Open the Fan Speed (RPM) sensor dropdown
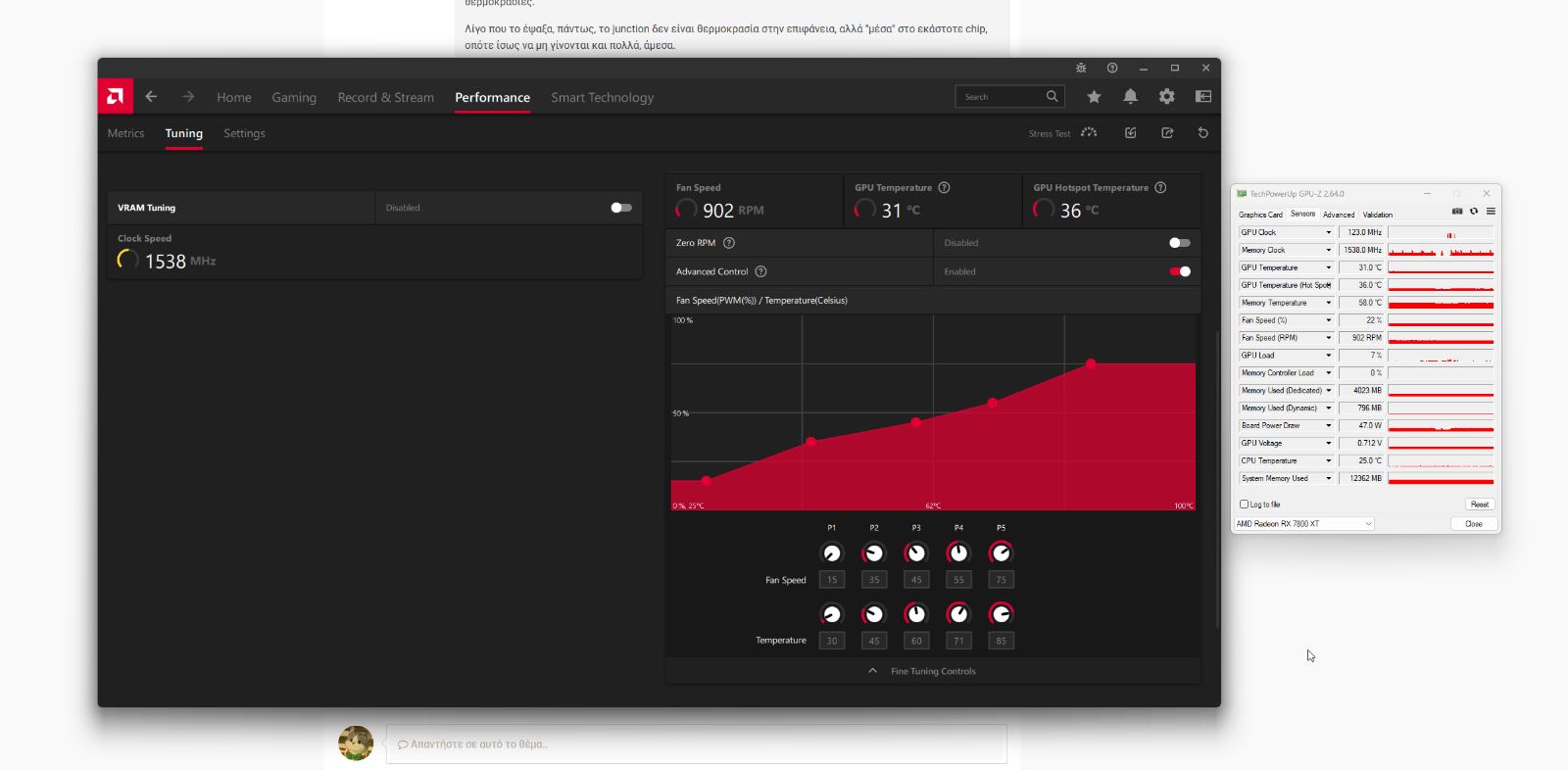1568x770 pixels. click(x=1329, y=338)
